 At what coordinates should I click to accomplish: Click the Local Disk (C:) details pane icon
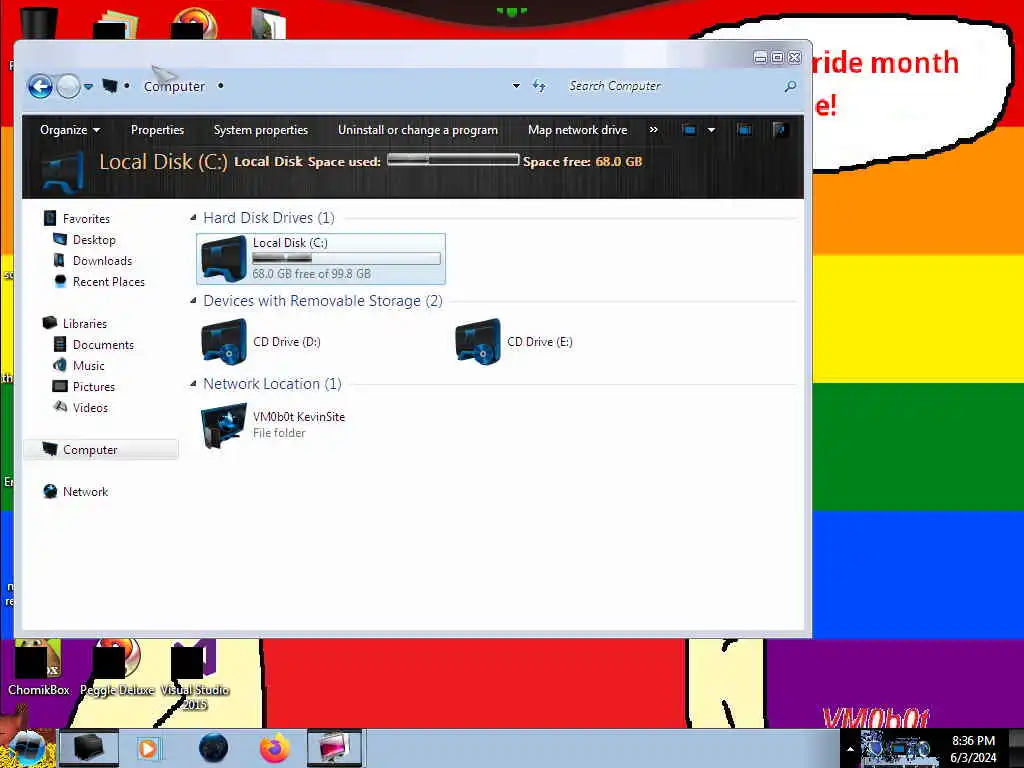pos(63,171)
